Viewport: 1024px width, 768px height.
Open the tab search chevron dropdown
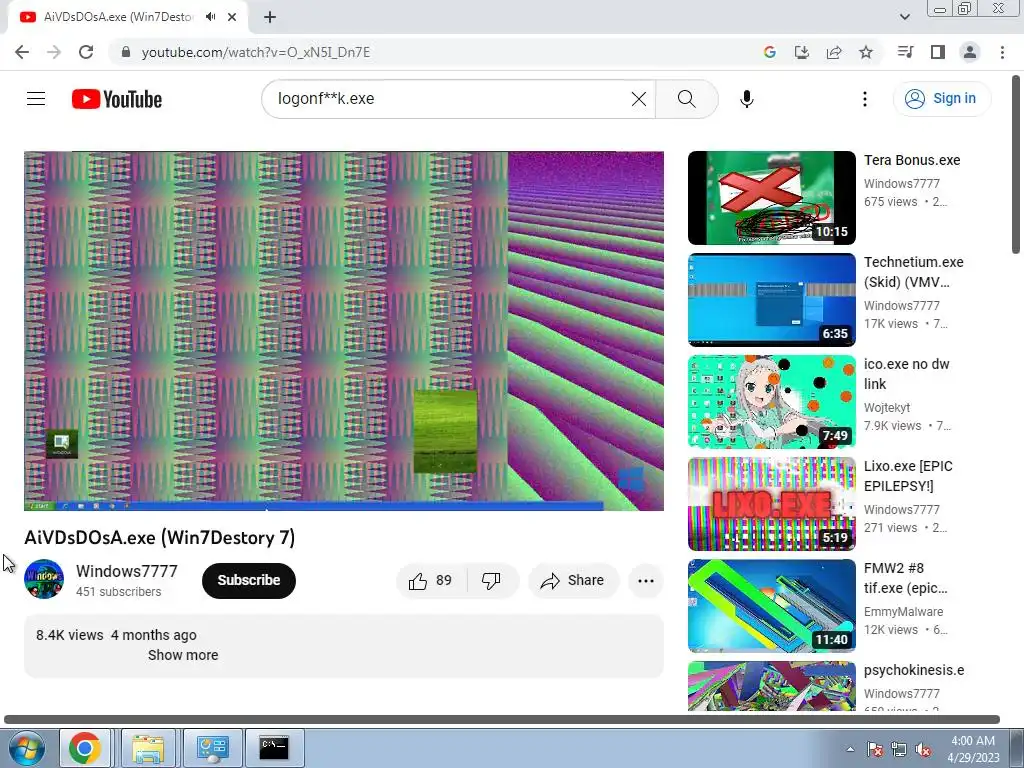(904, 17)
